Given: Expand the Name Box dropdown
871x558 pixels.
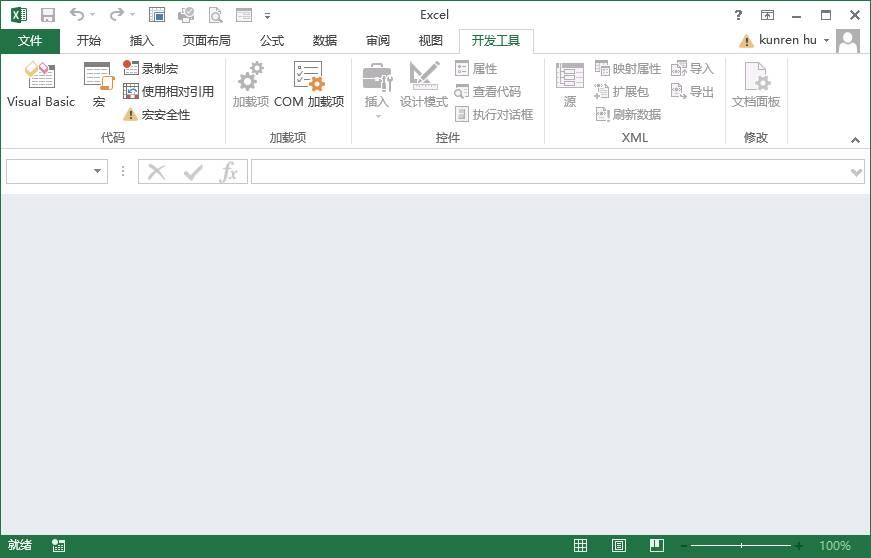Looking at the screenshot, I should point(98,172).
